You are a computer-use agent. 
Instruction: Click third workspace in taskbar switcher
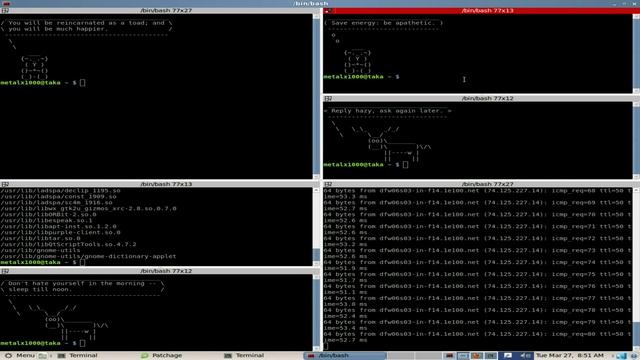490,356
